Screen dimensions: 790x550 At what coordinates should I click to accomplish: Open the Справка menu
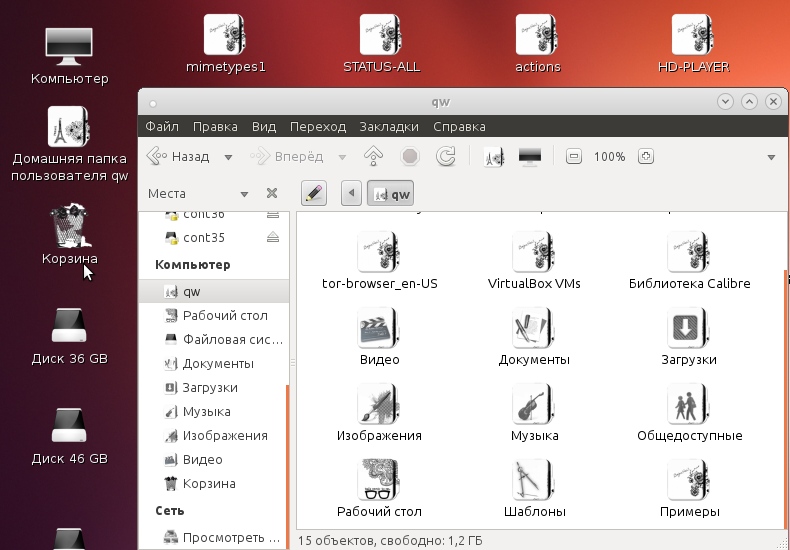[x=459, y=126]
